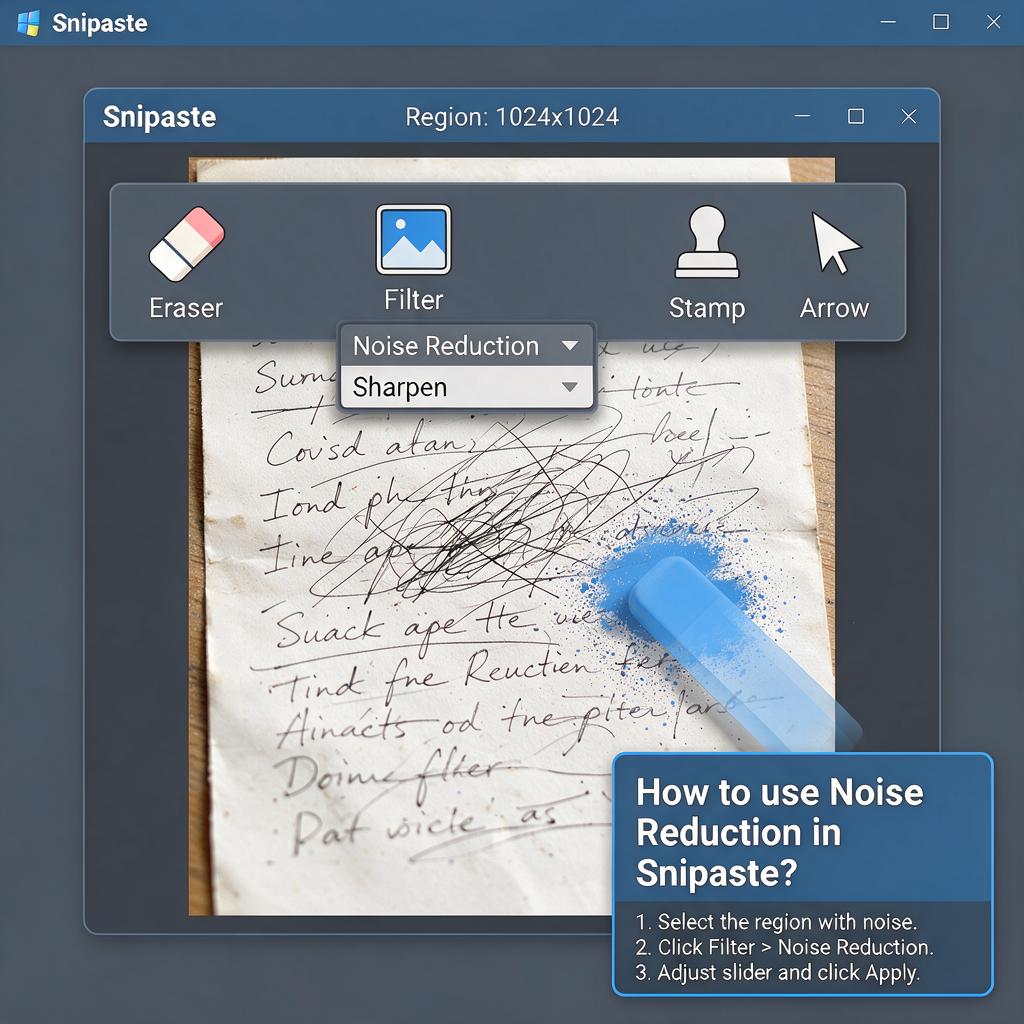
Task: Click the Windows logo in the outer title bar
Action: click(28, 23)
